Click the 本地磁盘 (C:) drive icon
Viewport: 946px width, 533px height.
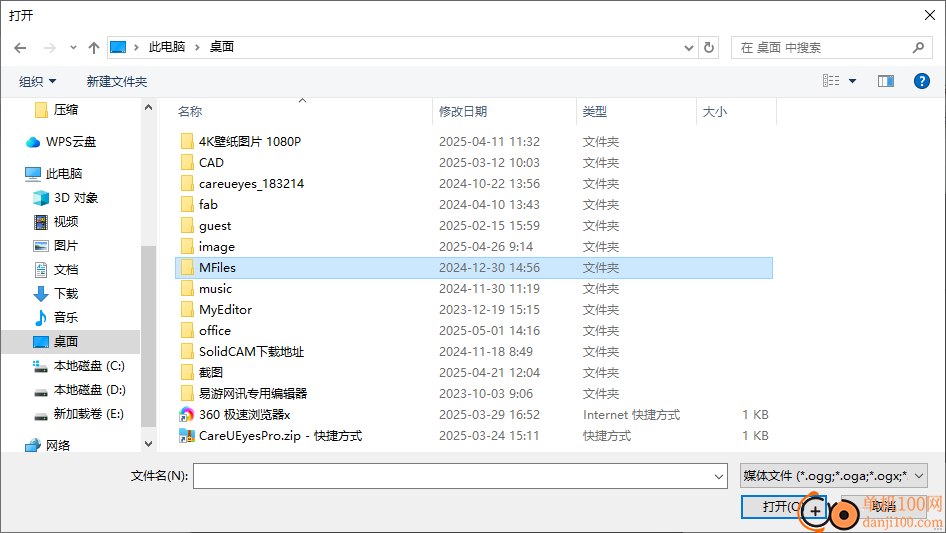40,366
